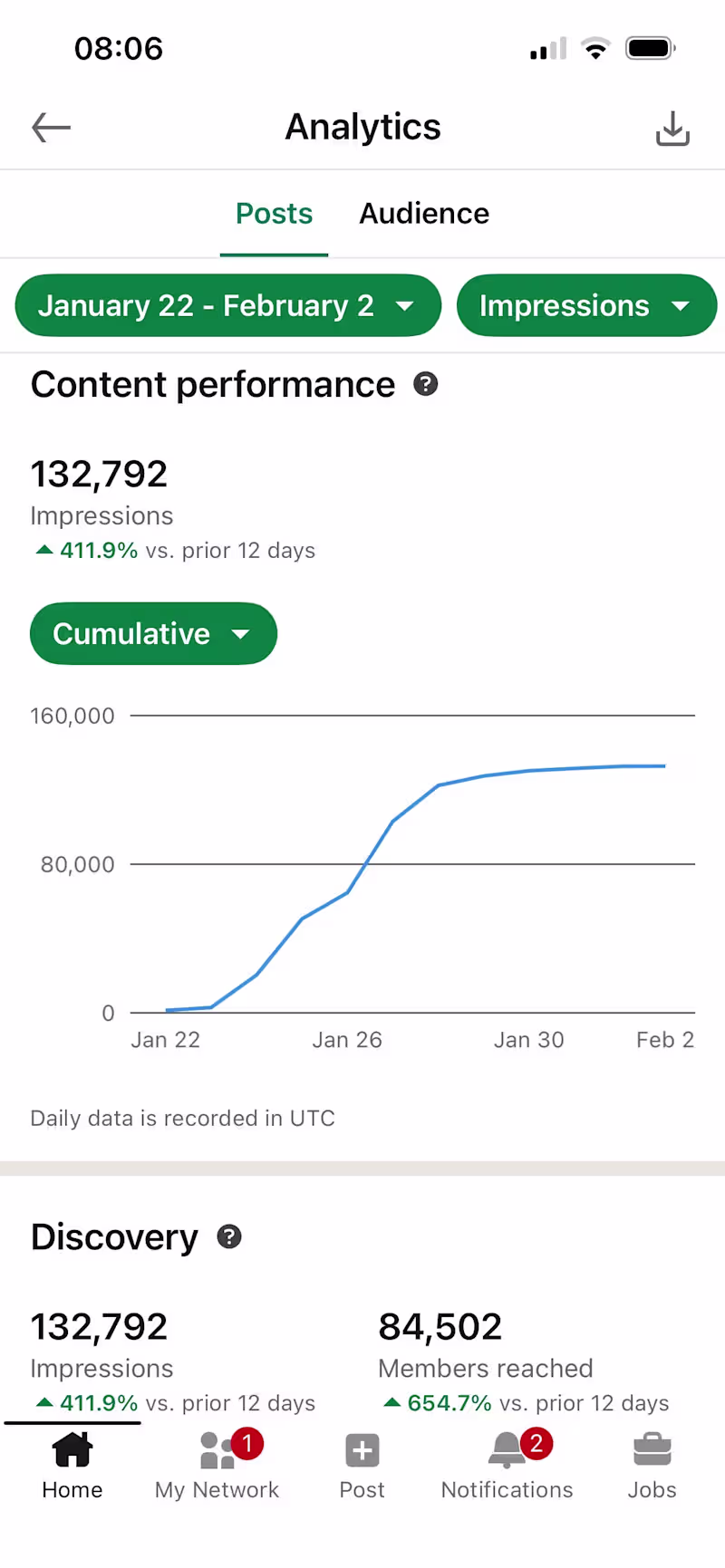Image resolution: width=725 pixels, height=1568 pixels.
Task: Go back using the left arrow
Action: (x=51, y=128)
